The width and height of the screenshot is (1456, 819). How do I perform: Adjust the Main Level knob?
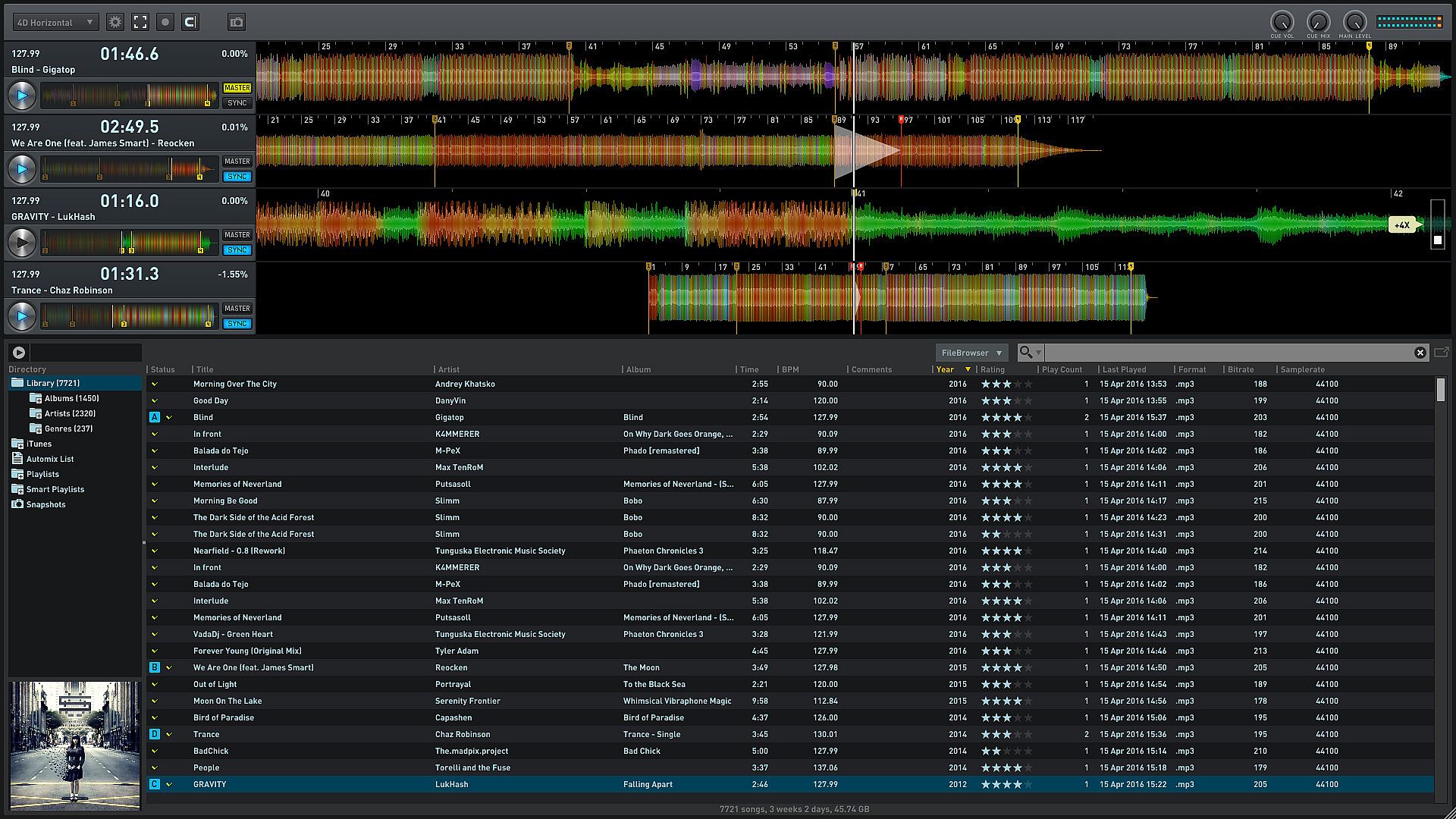[1354, 21]
